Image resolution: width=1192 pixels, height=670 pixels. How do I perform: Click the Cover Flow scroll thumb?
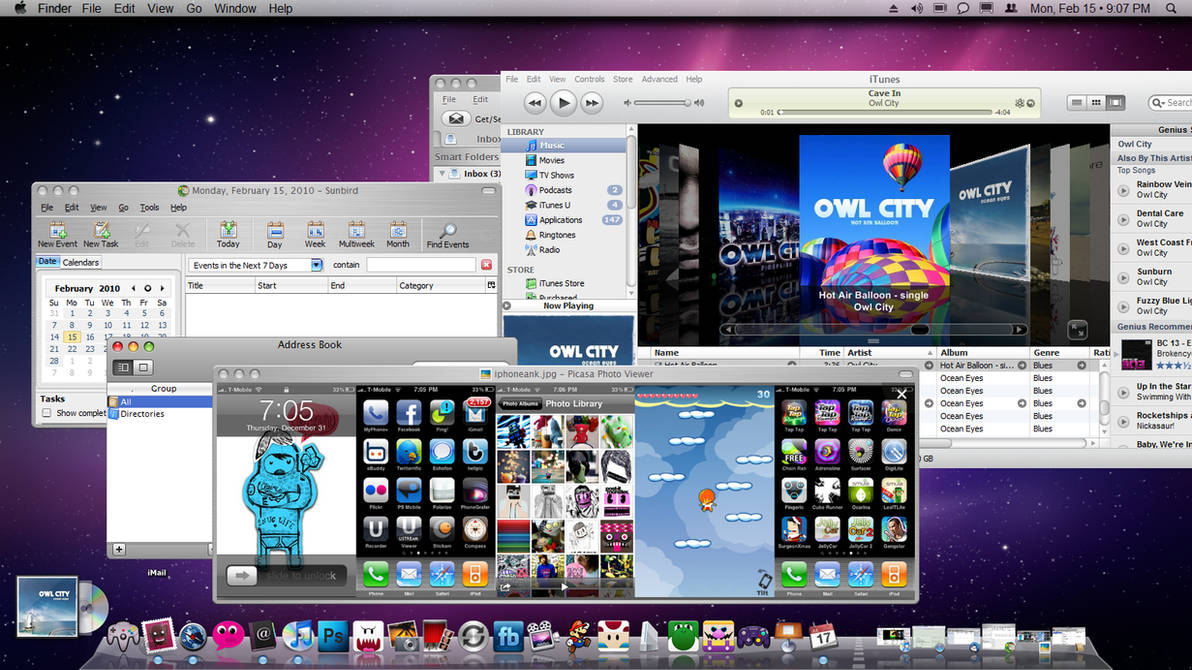tap(919, 329)
